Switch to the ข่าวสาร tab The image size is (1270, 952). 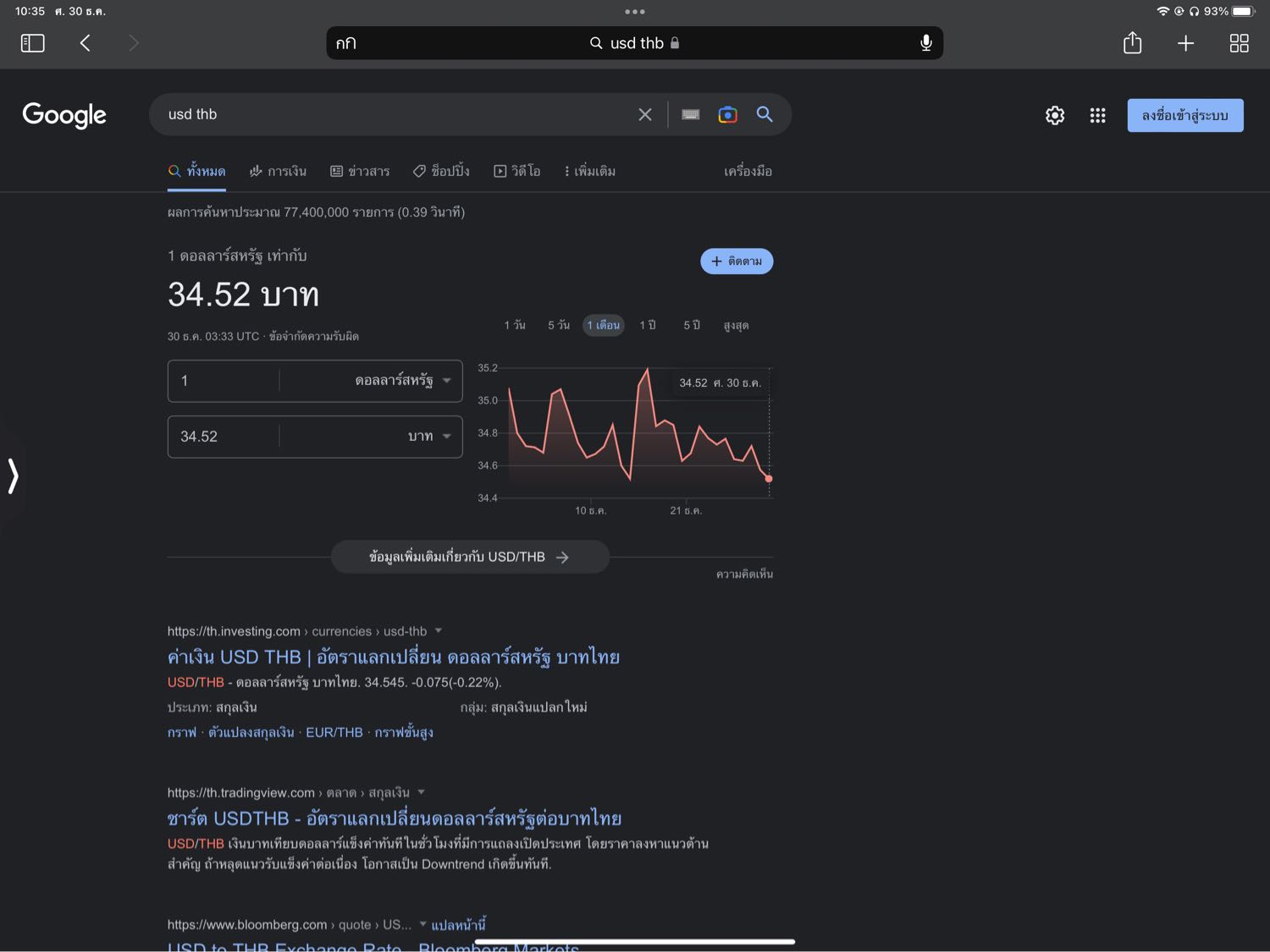click(360, 171)
